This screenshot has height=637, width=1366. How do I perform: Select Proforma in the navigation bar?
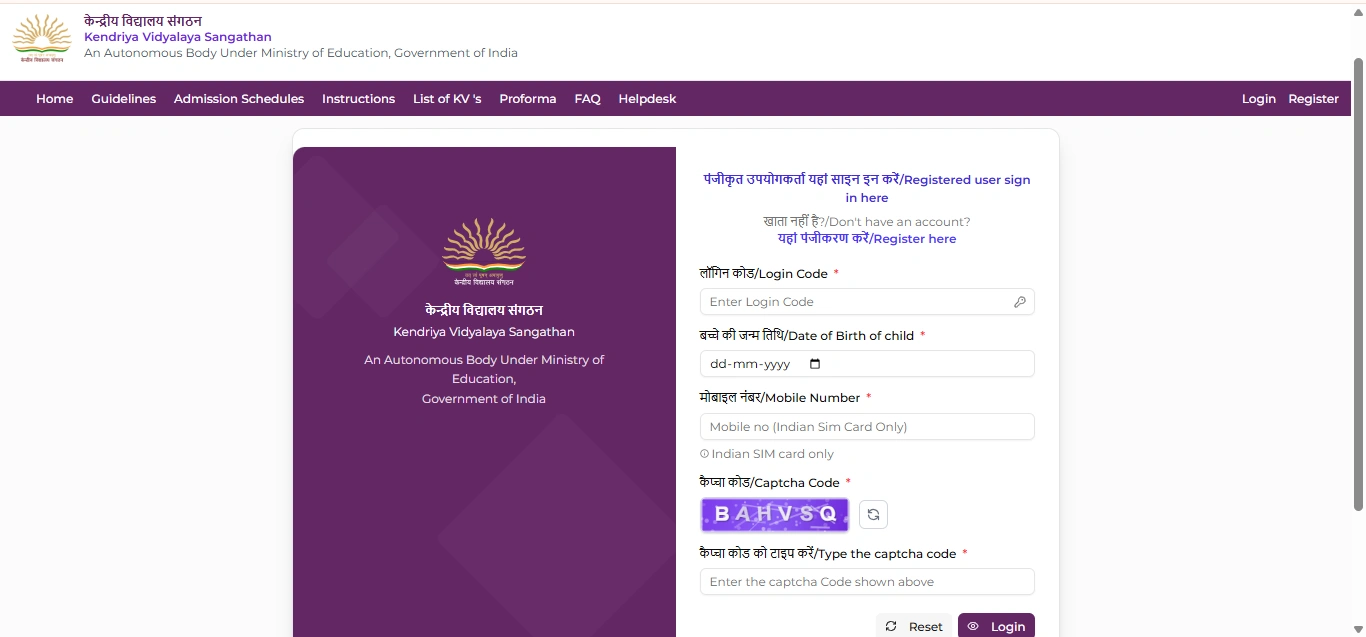pos(528,99)
